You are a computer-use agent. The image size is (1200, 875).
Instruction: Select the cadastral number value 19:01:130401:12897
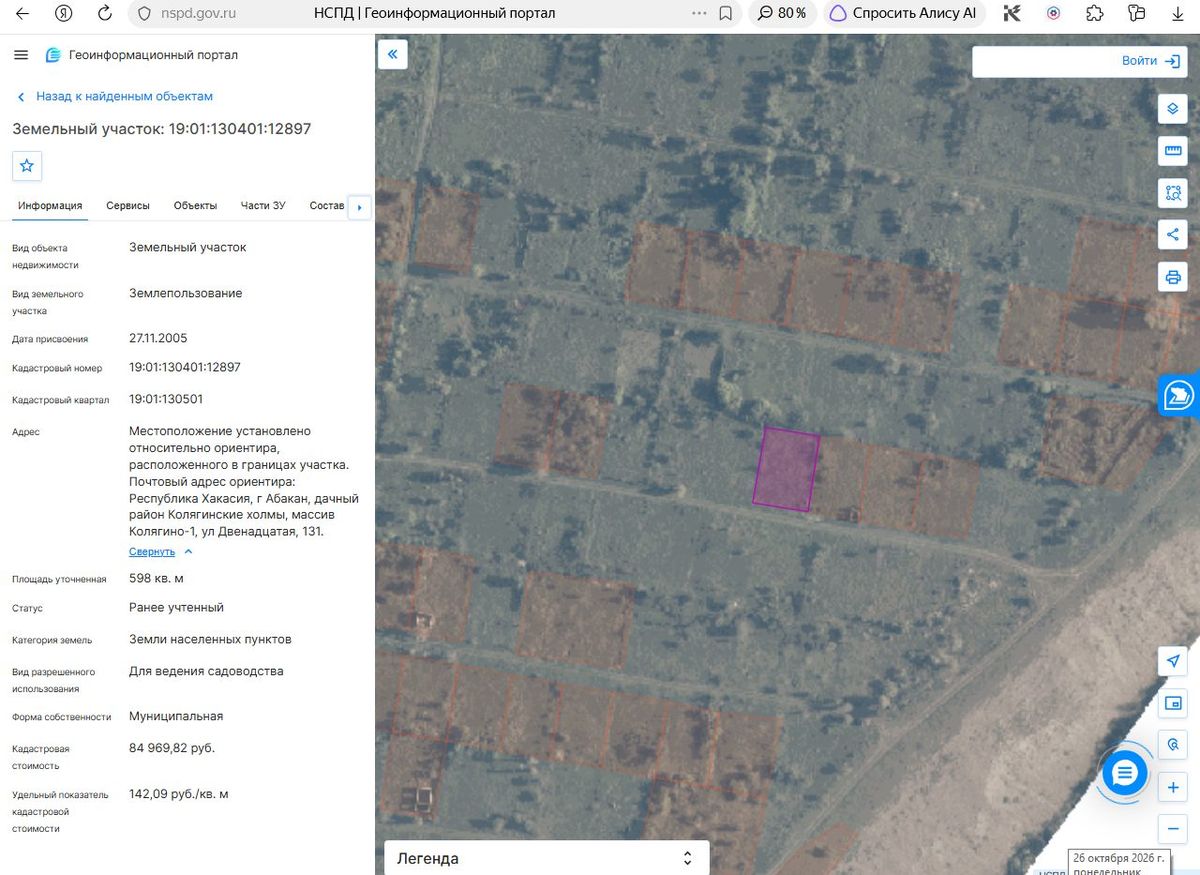point(185,367)
